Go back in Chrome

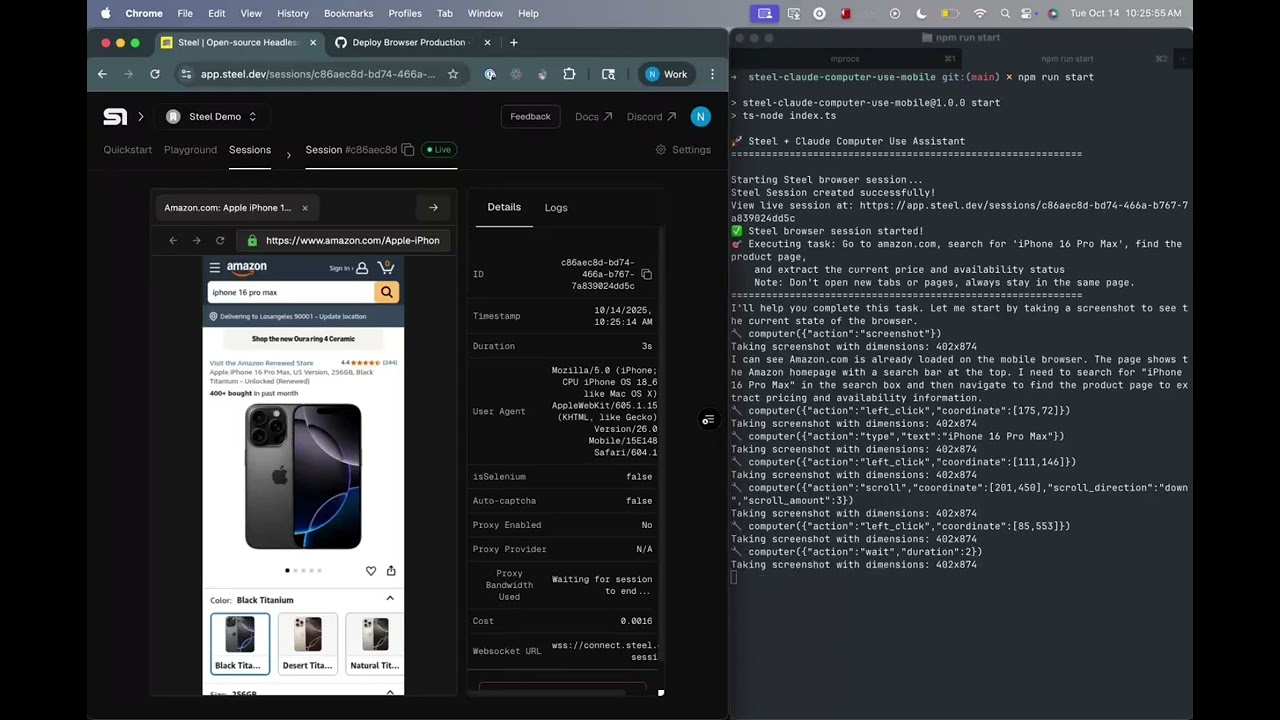(x=102, y=74)
